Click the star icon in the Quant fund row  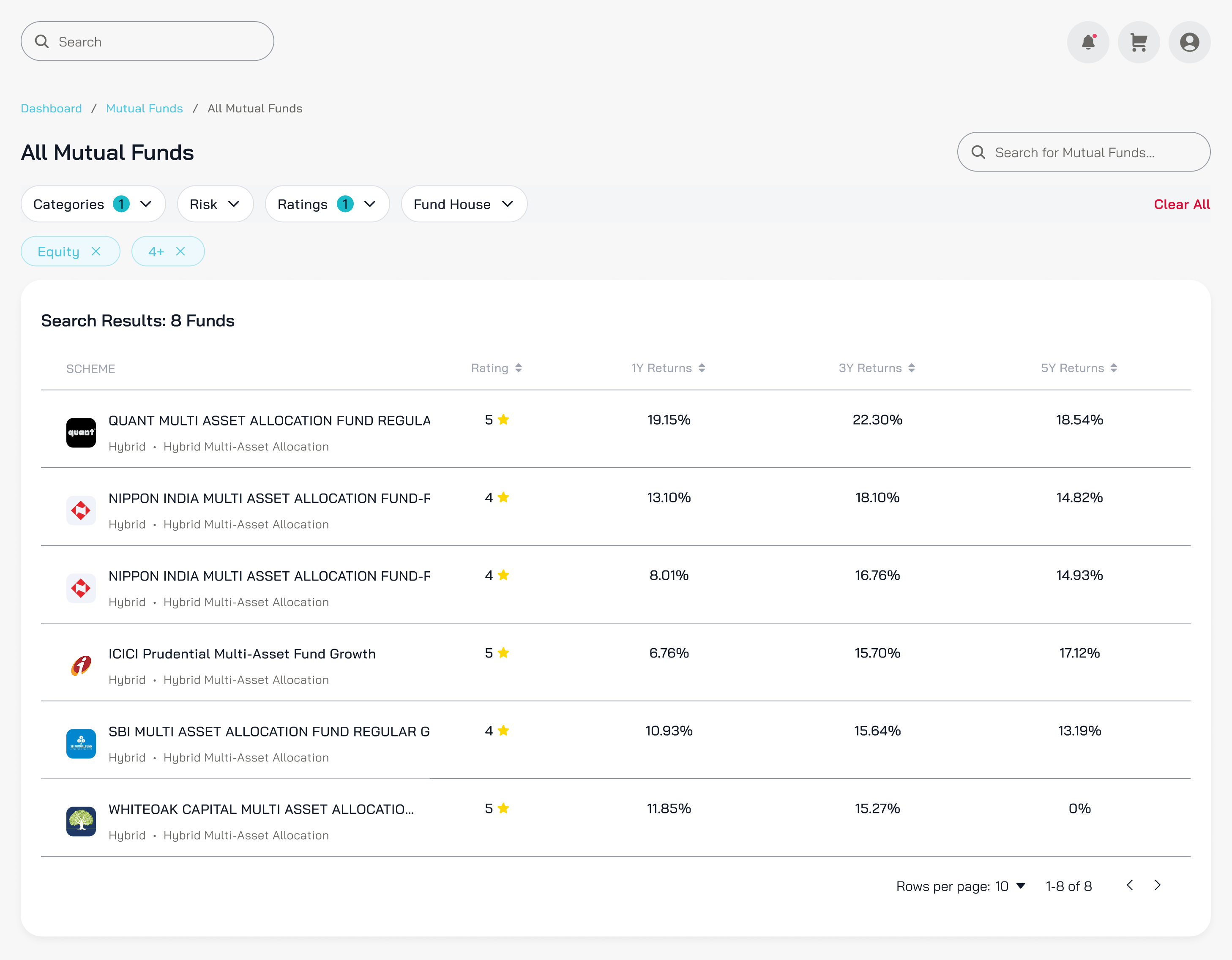(504, 419)
